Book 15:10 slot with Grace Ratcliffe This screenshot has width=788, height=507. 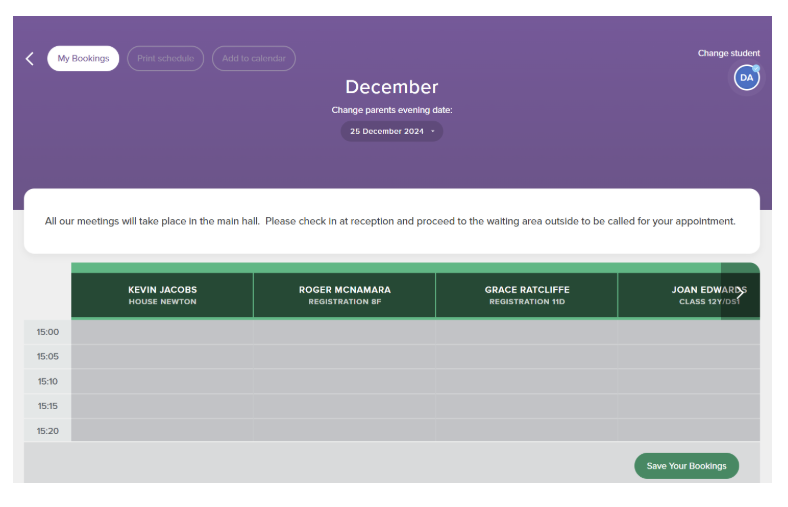(x=526, y=381)
